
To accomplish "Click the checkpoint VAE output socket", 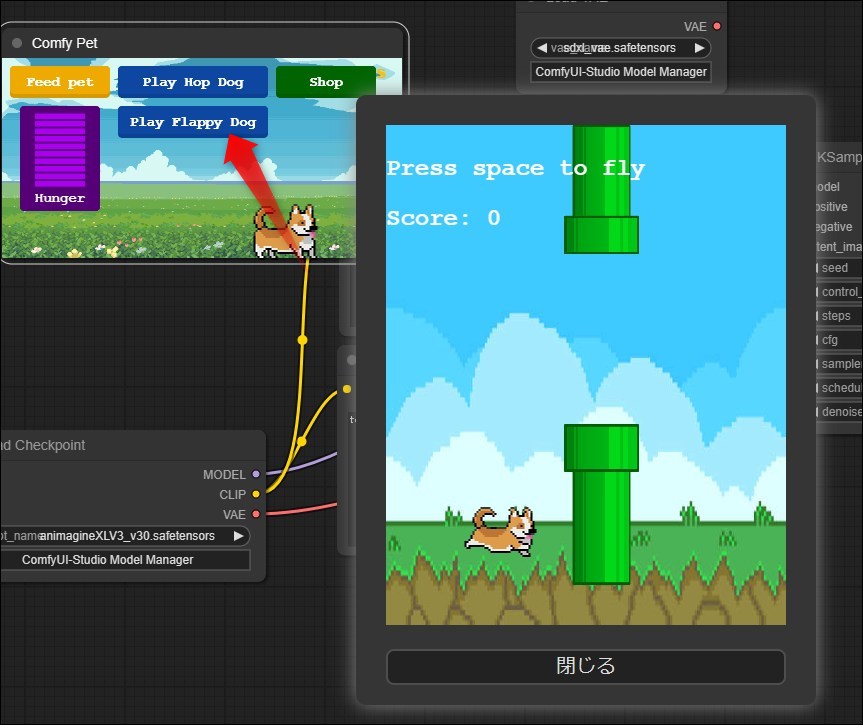I will tap(256, 514).
